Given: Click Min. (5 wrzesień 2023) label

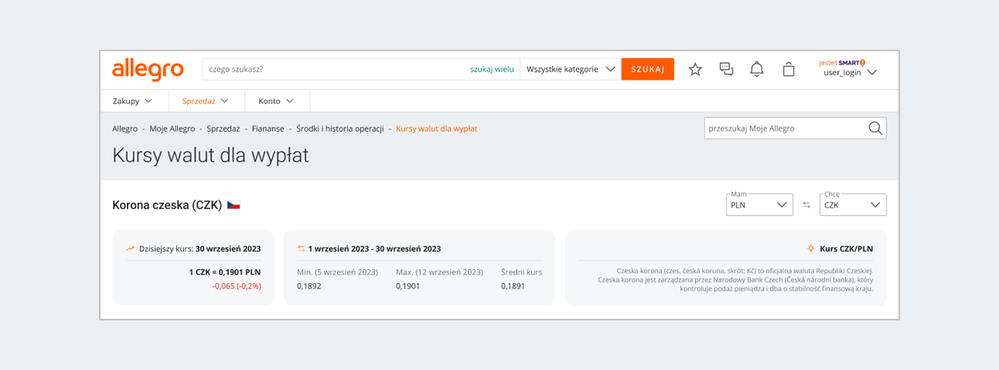Looking at the screenshot, I should [x=338, y=272].
